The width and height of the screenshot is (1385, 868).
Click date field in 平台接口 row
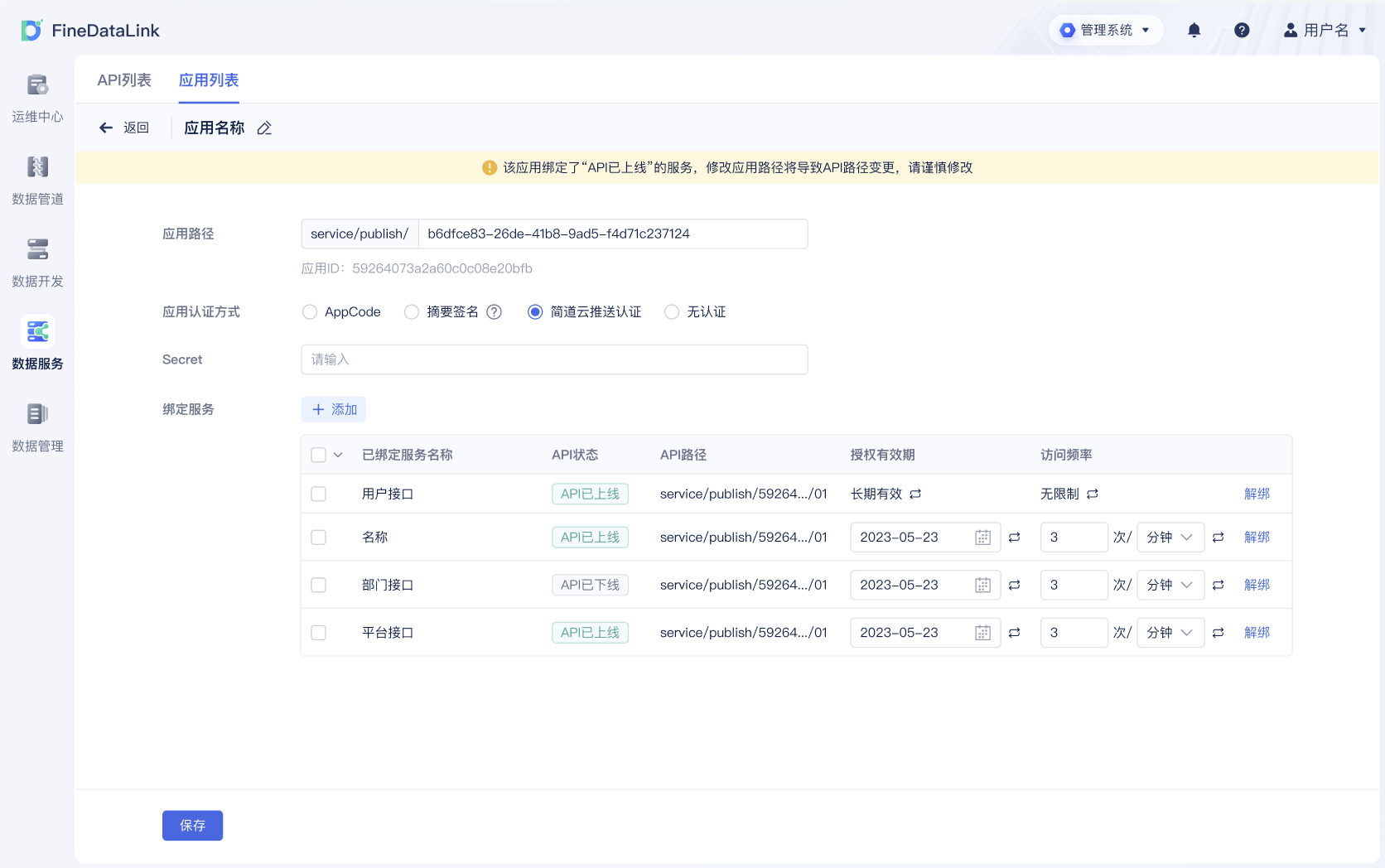(925, 633)
